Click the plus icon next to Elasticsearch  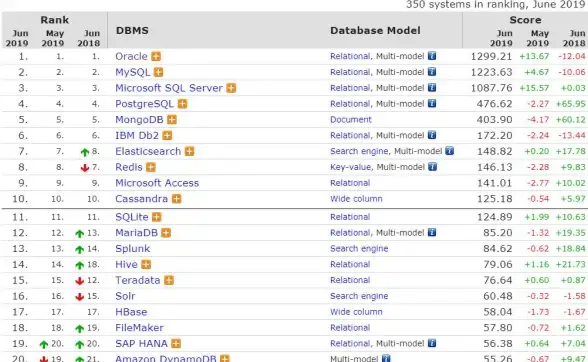click(190, 152)
